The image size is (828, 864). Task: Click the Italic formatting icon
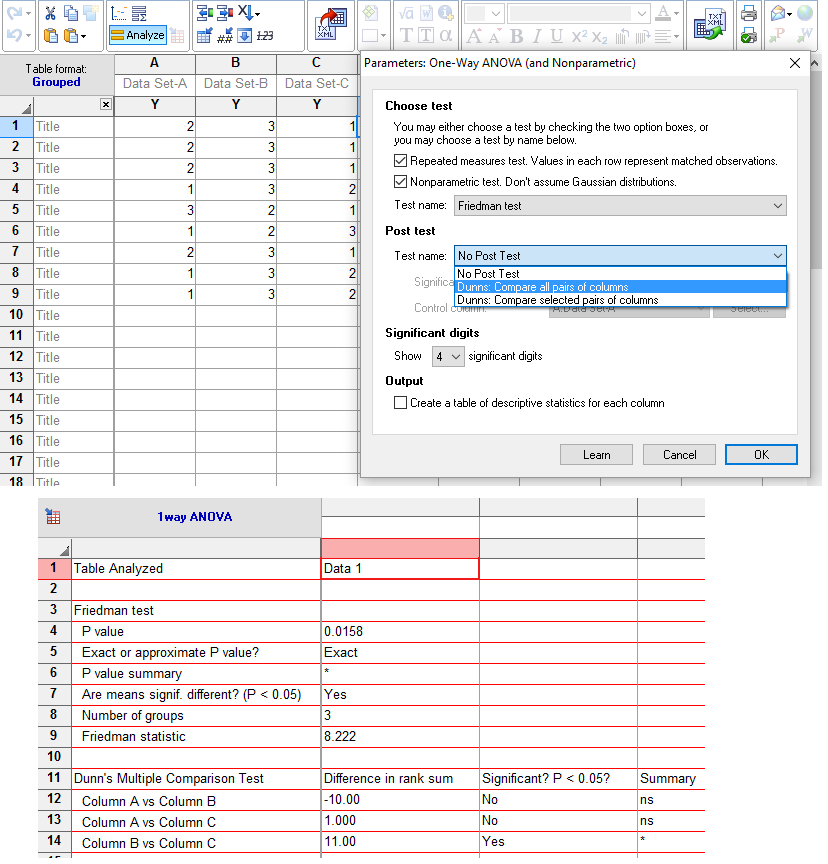point(537,36)
